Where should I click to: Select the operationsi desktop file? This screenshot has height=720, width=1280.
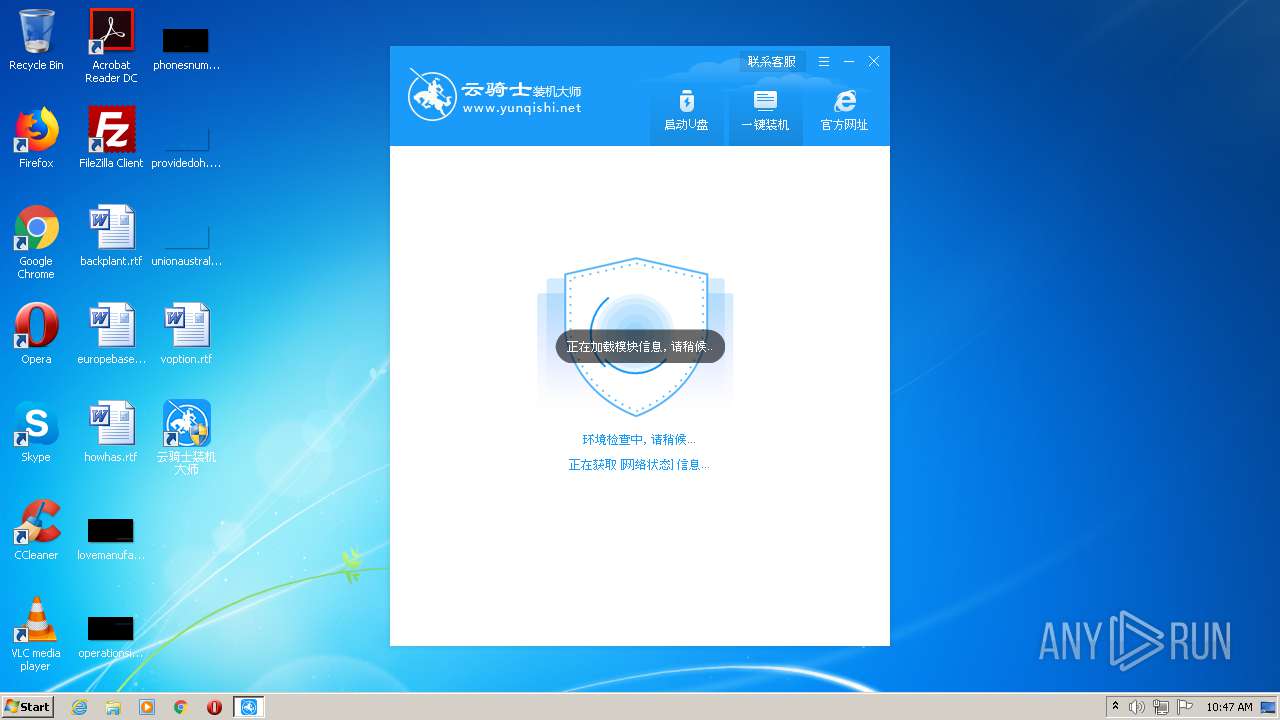pos(111,637)
